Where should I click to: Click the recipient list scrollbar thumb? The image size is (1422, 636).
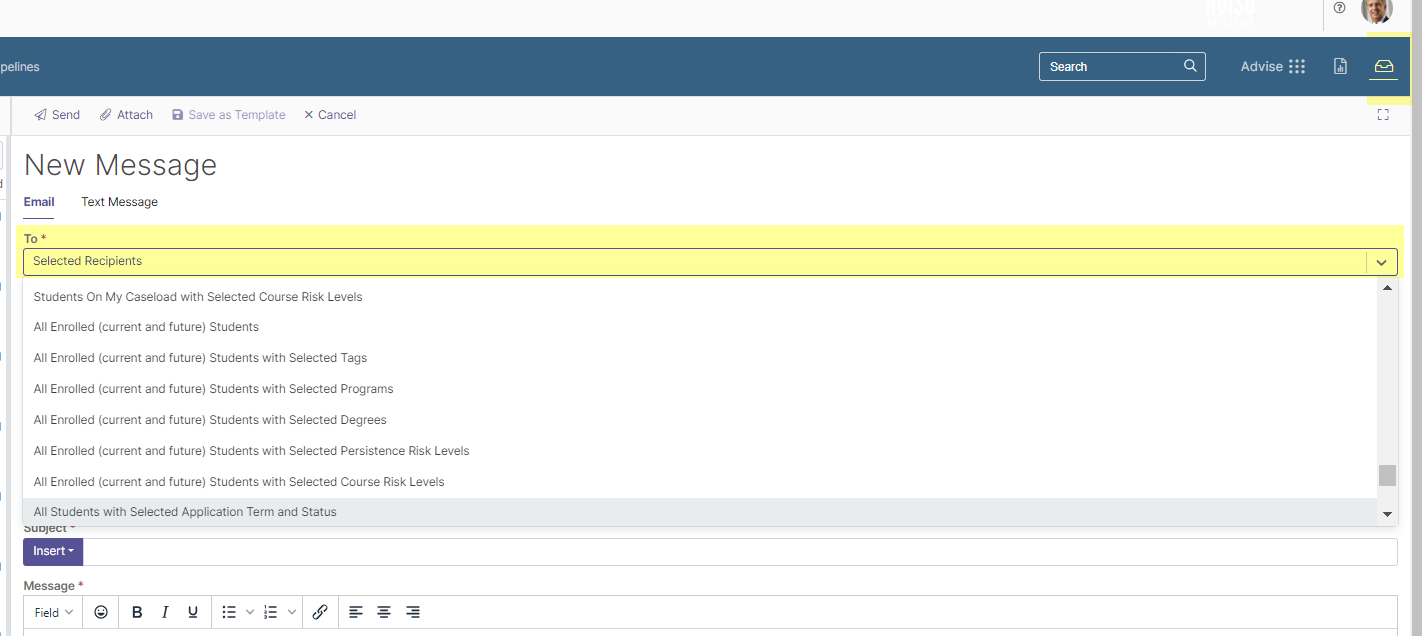tap(1387, 475)
